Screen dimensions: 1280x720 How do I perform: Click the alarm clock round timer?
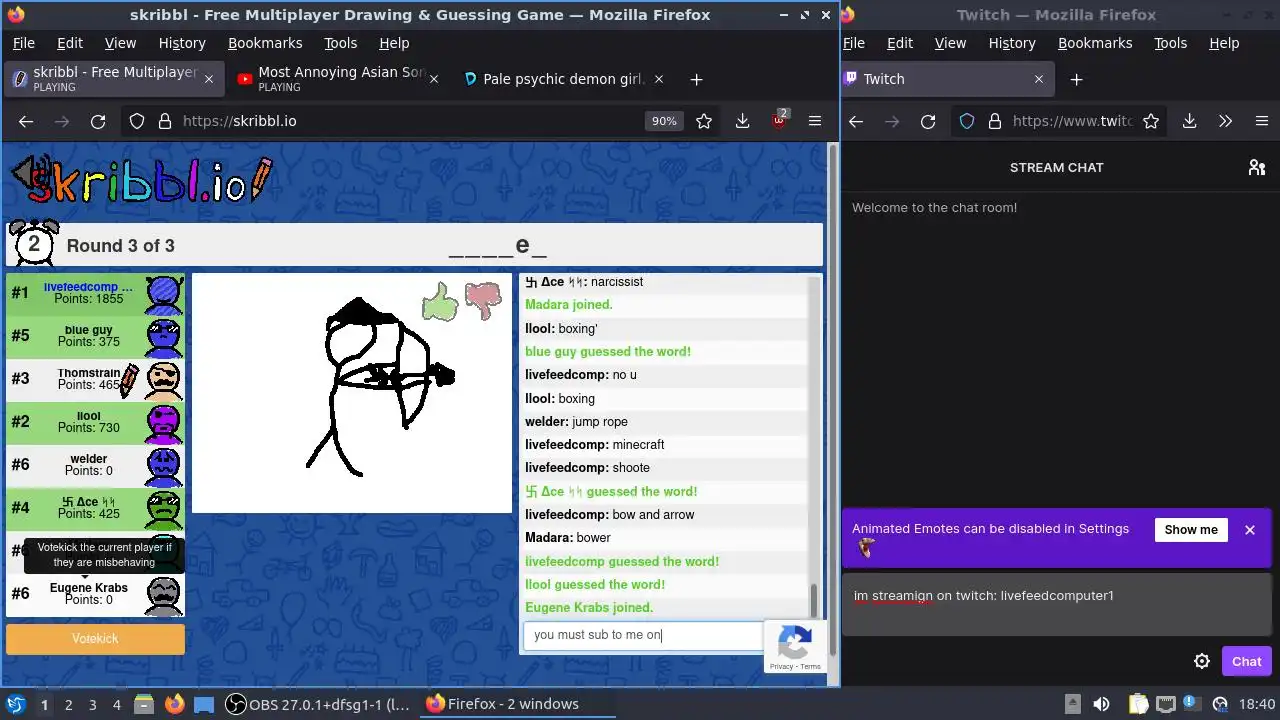(x=34, y=244)
